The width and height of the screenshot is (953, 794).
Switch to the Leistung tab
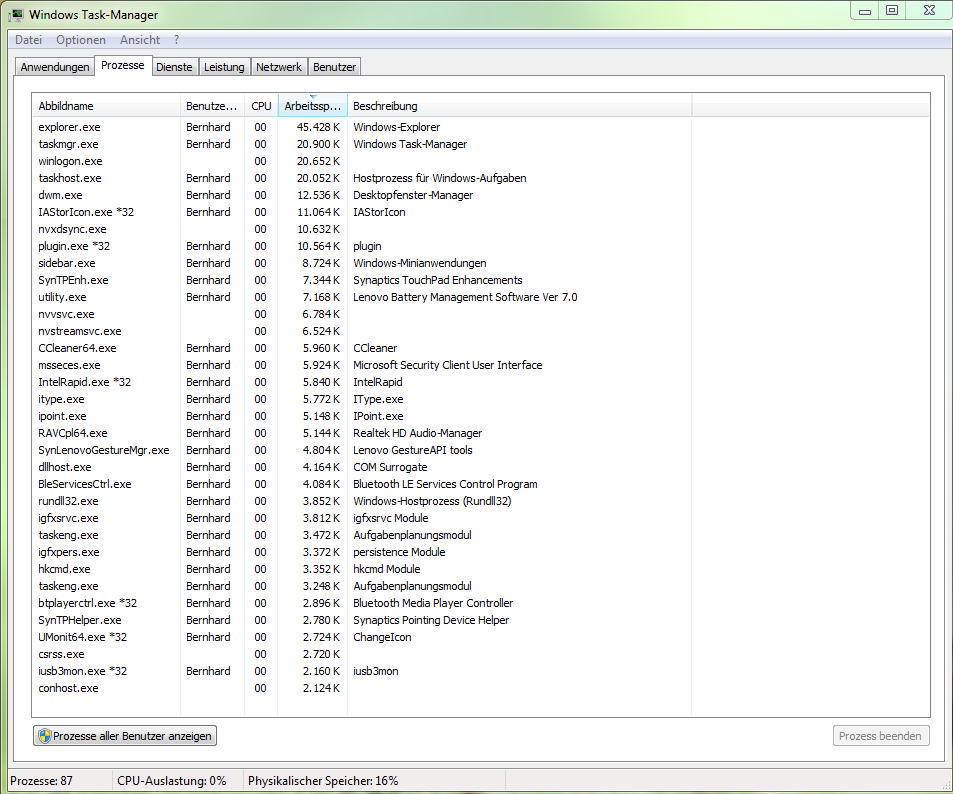224,67
